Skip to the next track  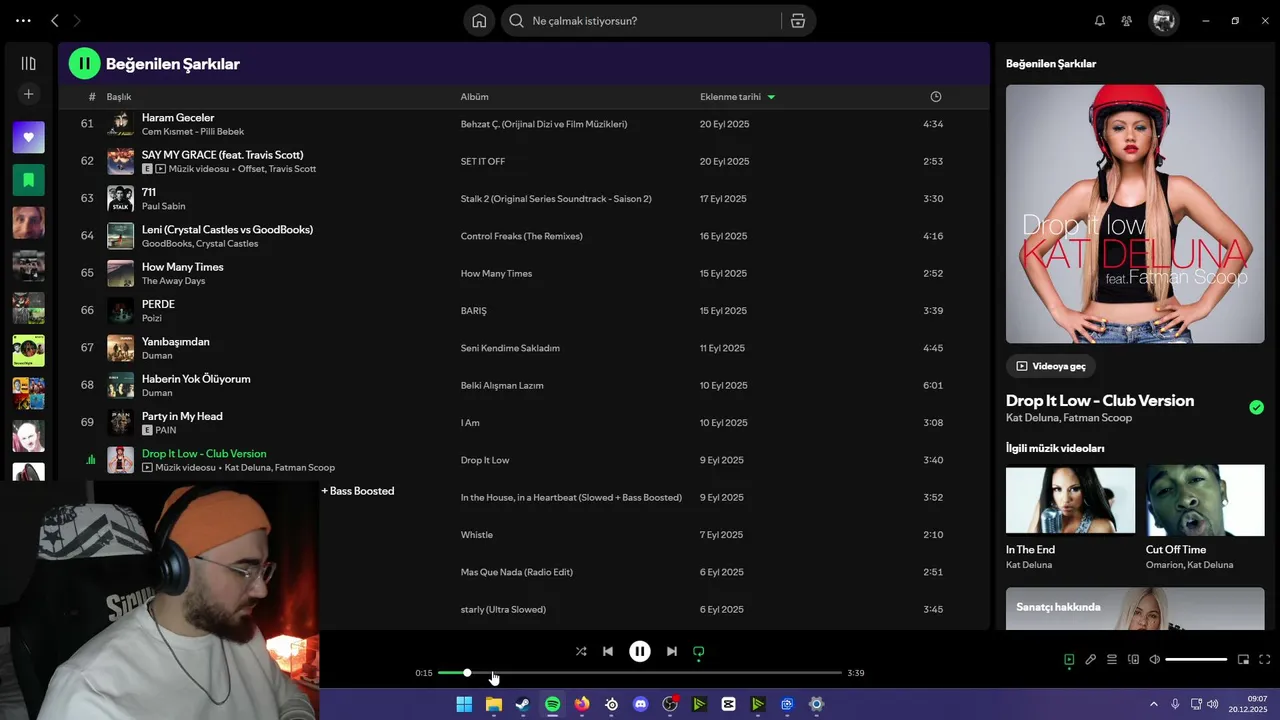point(672,651)
